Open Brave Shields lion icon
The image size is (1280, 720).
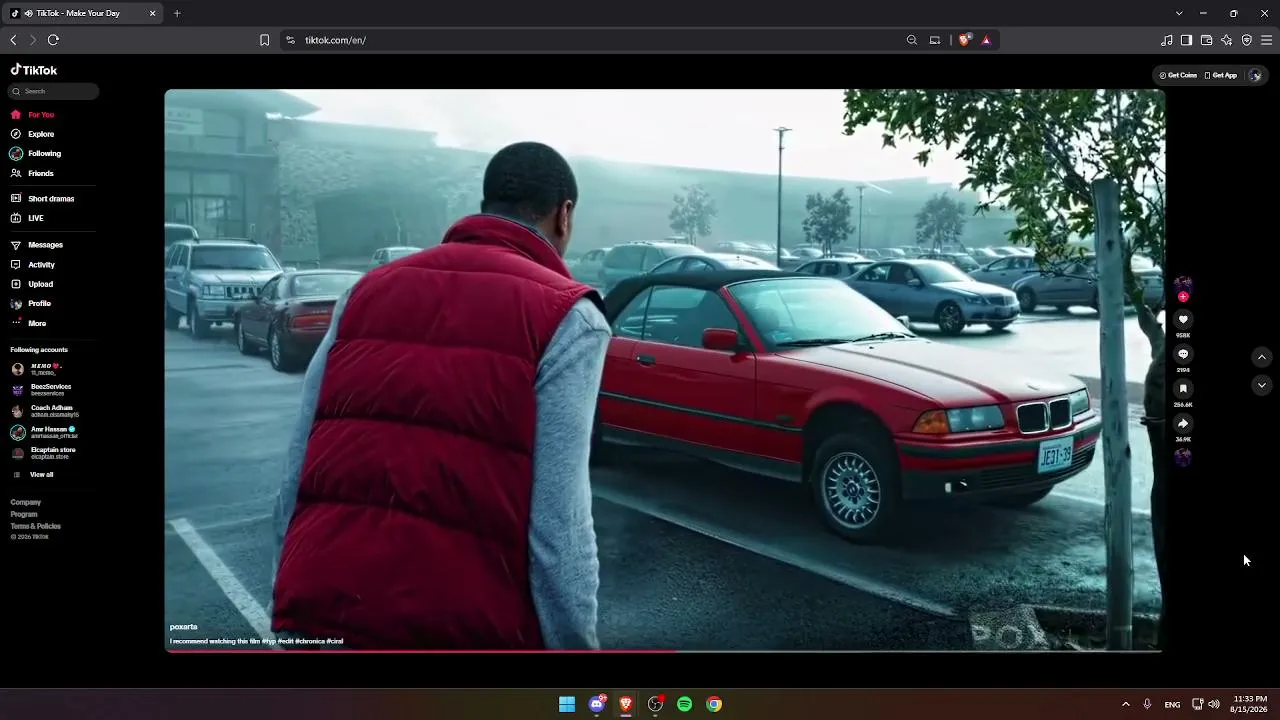tap(964, 40)
